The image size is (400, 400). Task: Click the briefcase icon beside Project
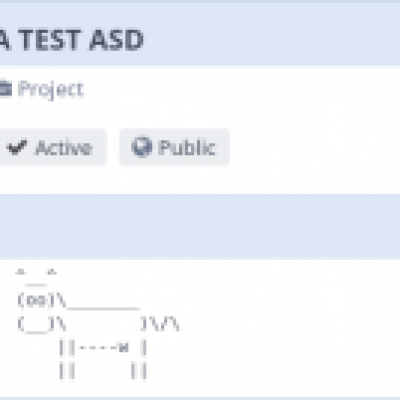(x=5, y=89)
